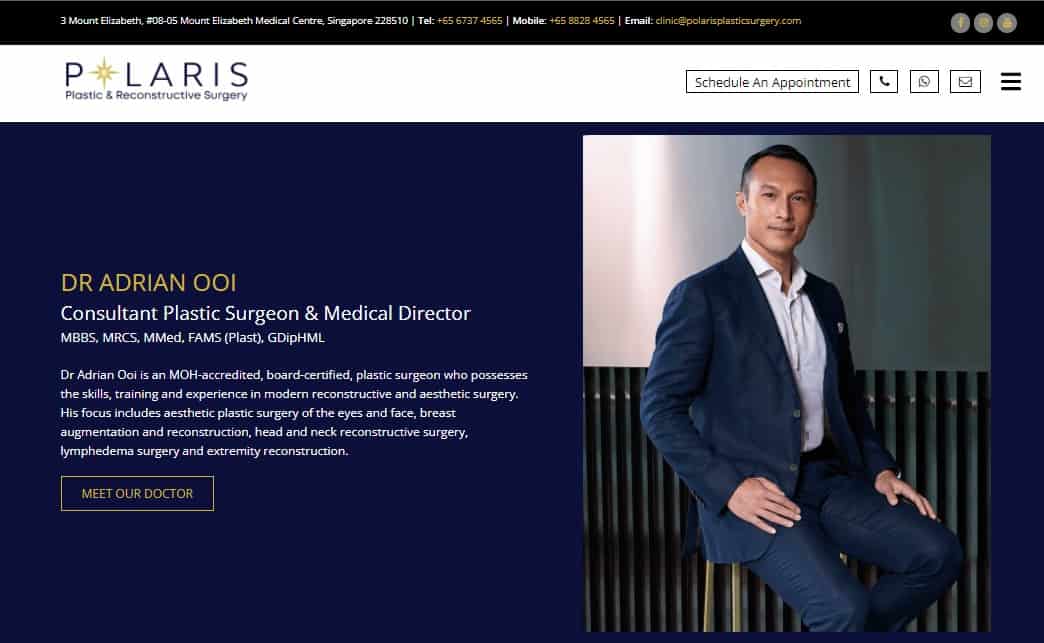Click the phone call icon button
The width and height of the screenshot is (1044, 643).
coord(884,81)
